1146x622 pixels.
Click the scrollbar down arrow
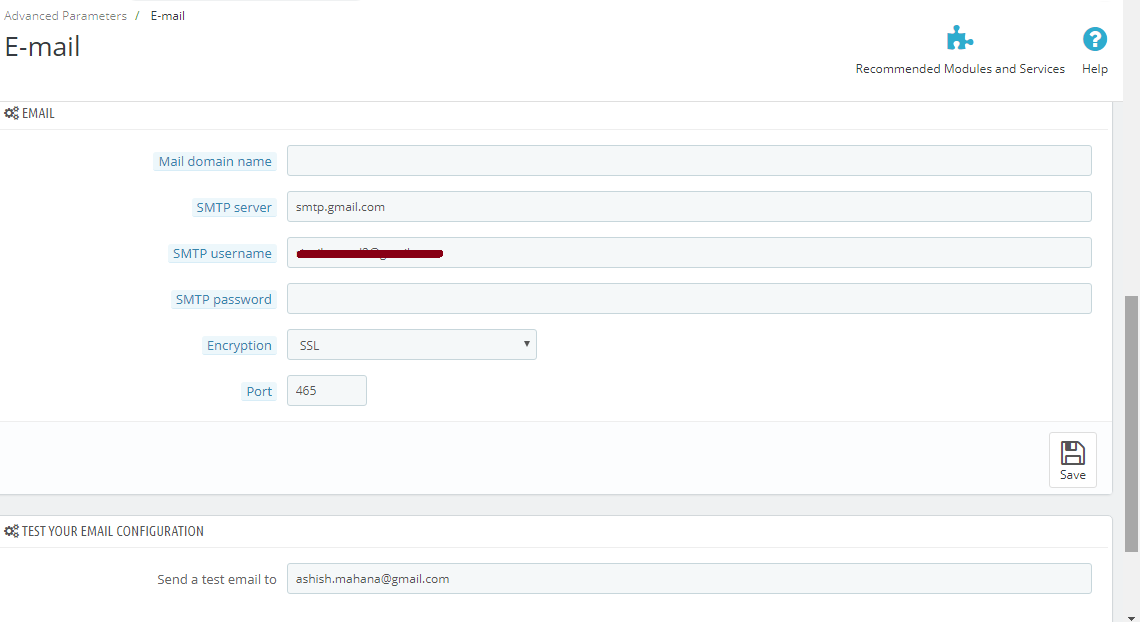pos(1131,617)
